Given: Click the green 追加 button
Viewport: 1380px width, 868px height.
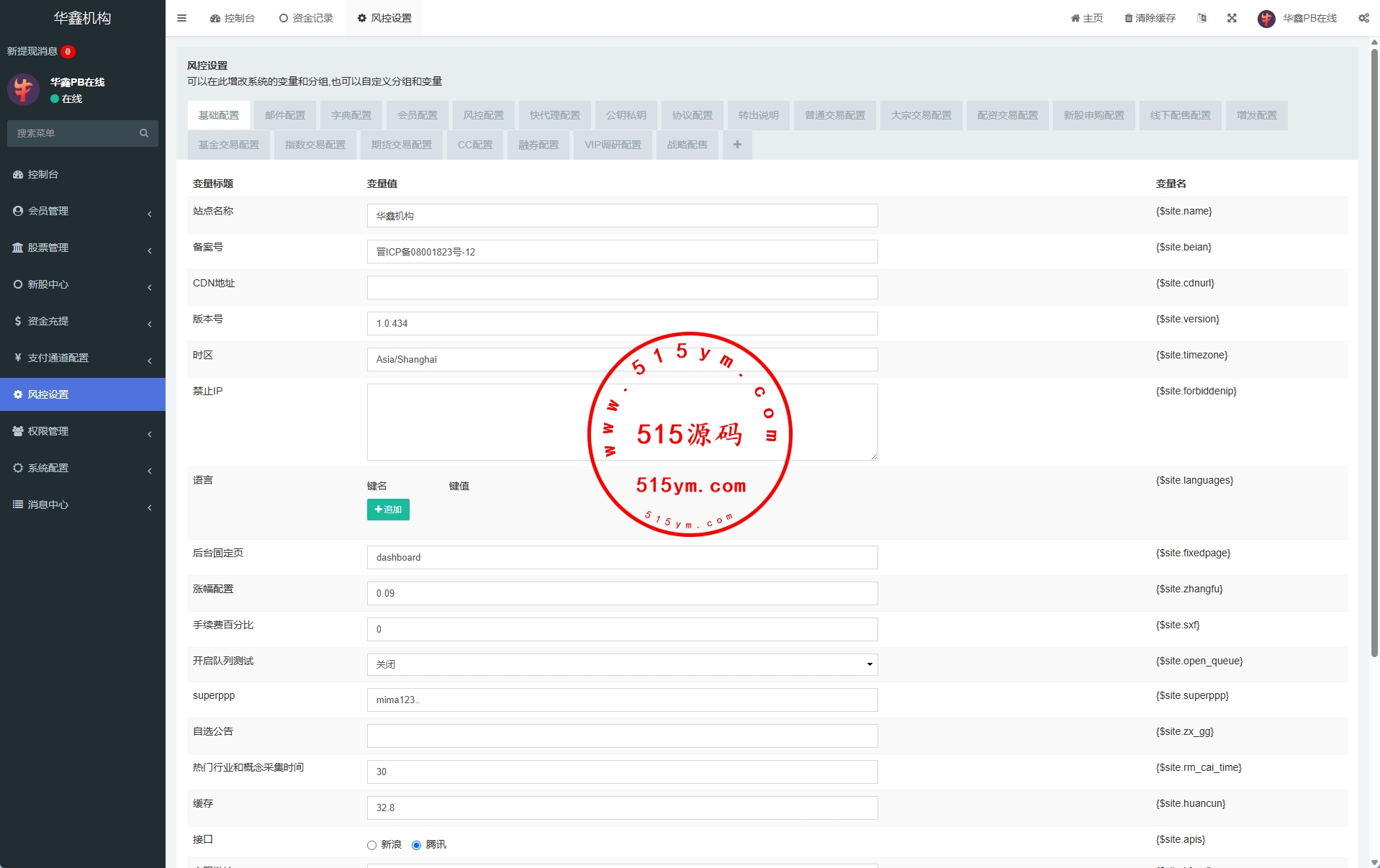Looking at the screenshot, I should click(x=388, y=510).
